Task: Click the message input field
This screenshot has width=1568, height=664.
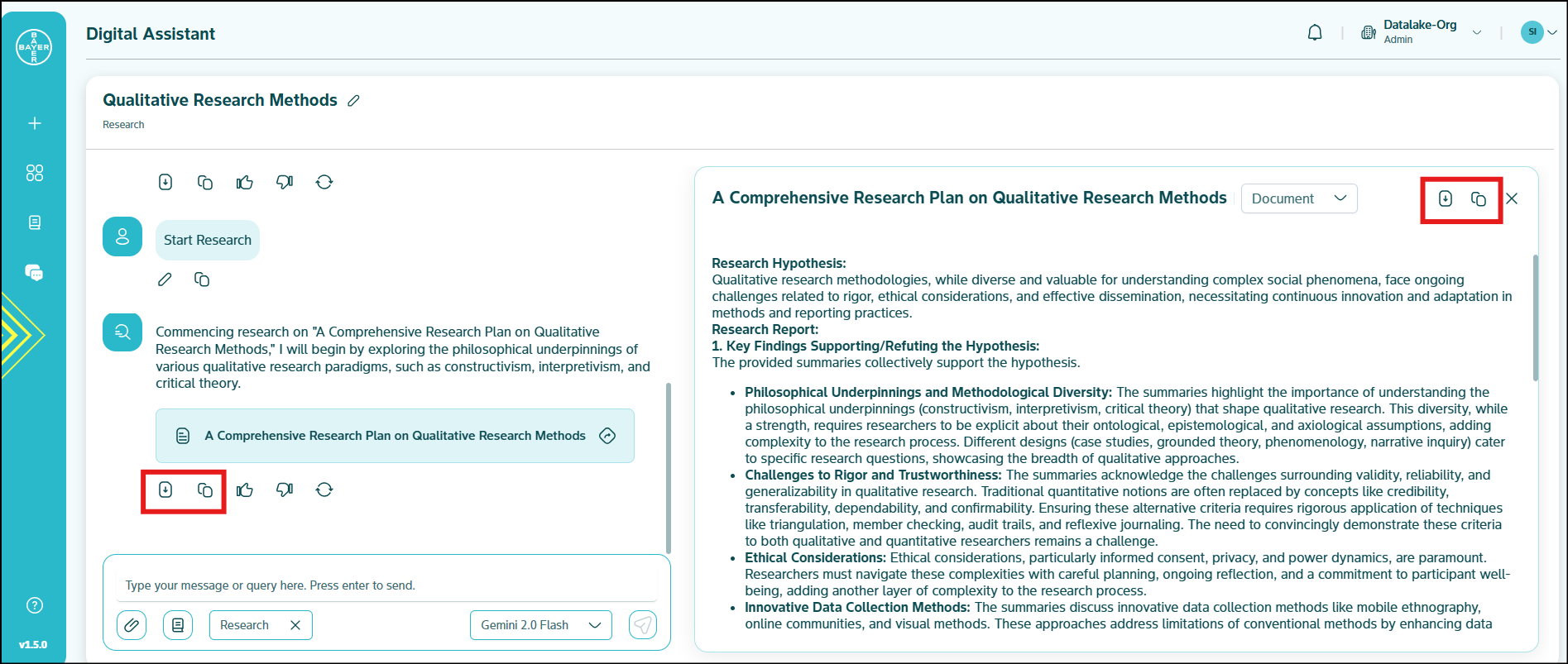Action: click(389, 585)
